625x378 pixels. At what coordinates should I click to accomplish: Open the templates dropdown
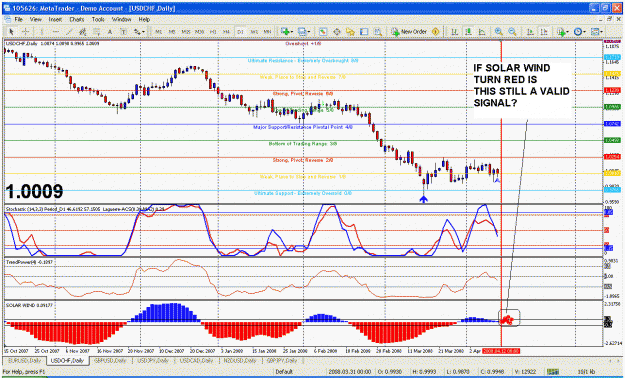[597, 32]
